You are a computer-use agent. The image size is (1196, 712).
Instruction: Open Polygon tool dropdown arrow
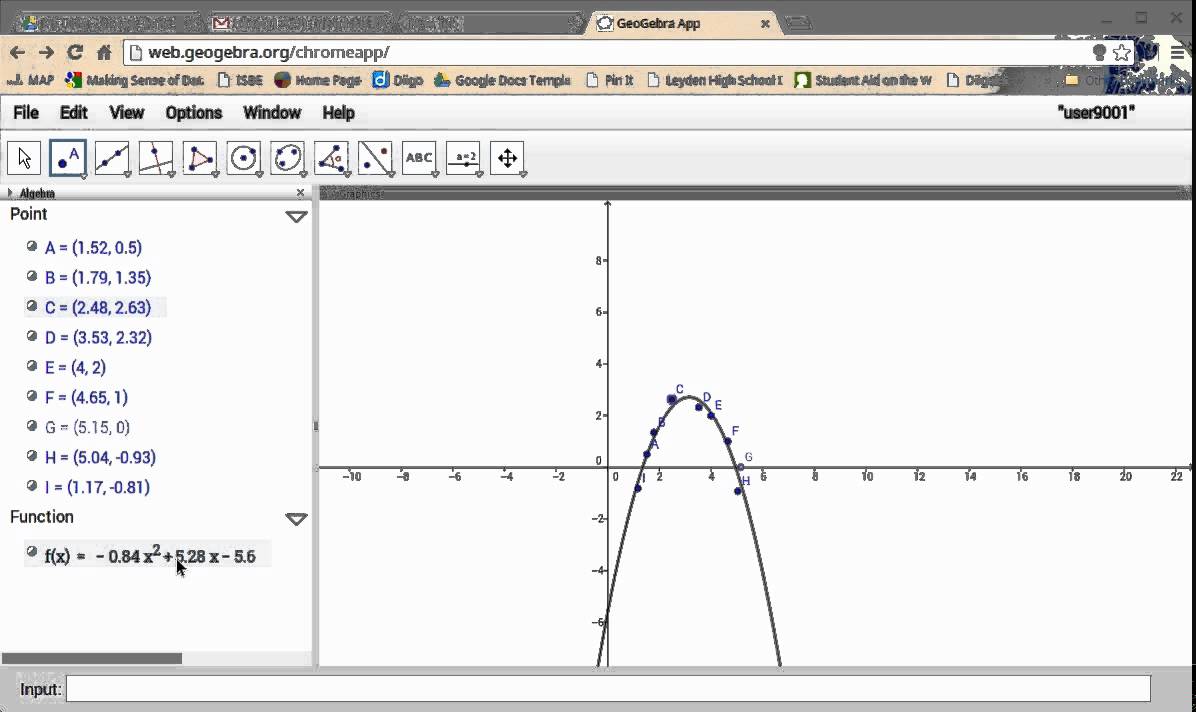tap(215, 175)
